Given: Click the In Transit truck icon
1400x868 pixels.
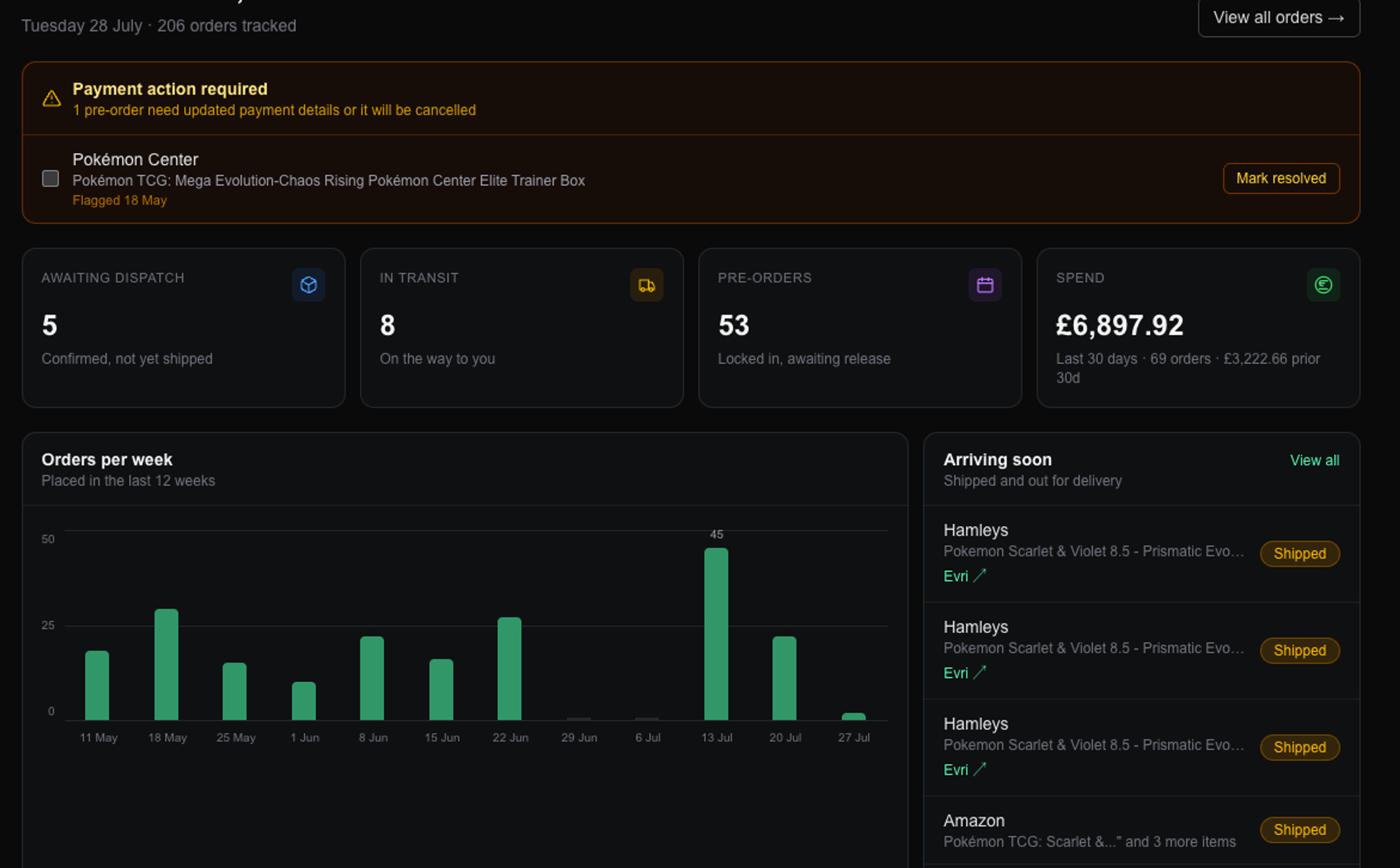Looking at the screenshot, I should coord(647,285).
